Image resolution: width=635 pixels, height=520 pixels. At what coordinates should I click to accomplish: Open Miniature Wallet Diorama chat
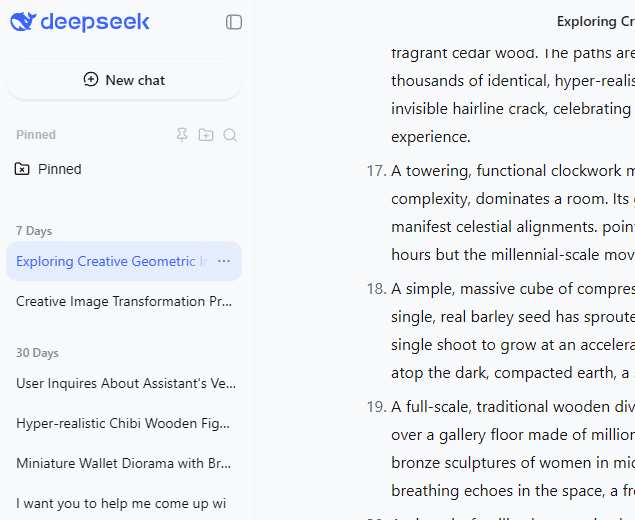124,463
